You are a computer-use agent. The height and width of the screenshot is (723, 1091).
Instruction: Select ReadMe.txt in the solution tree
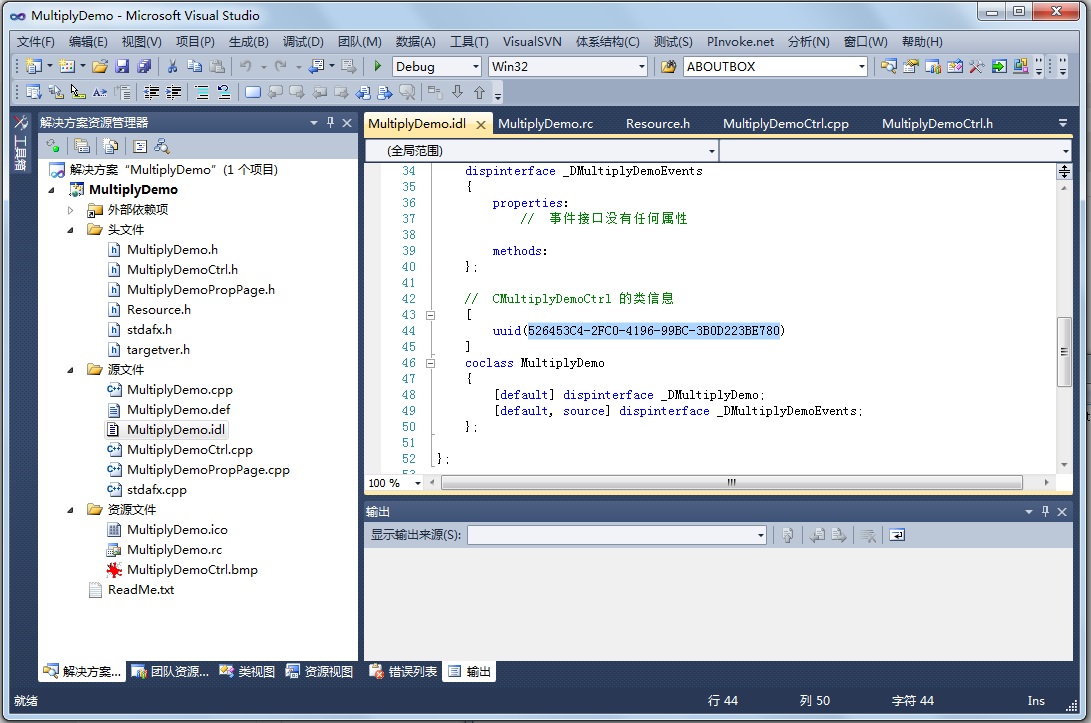click(x=141, y=590)
